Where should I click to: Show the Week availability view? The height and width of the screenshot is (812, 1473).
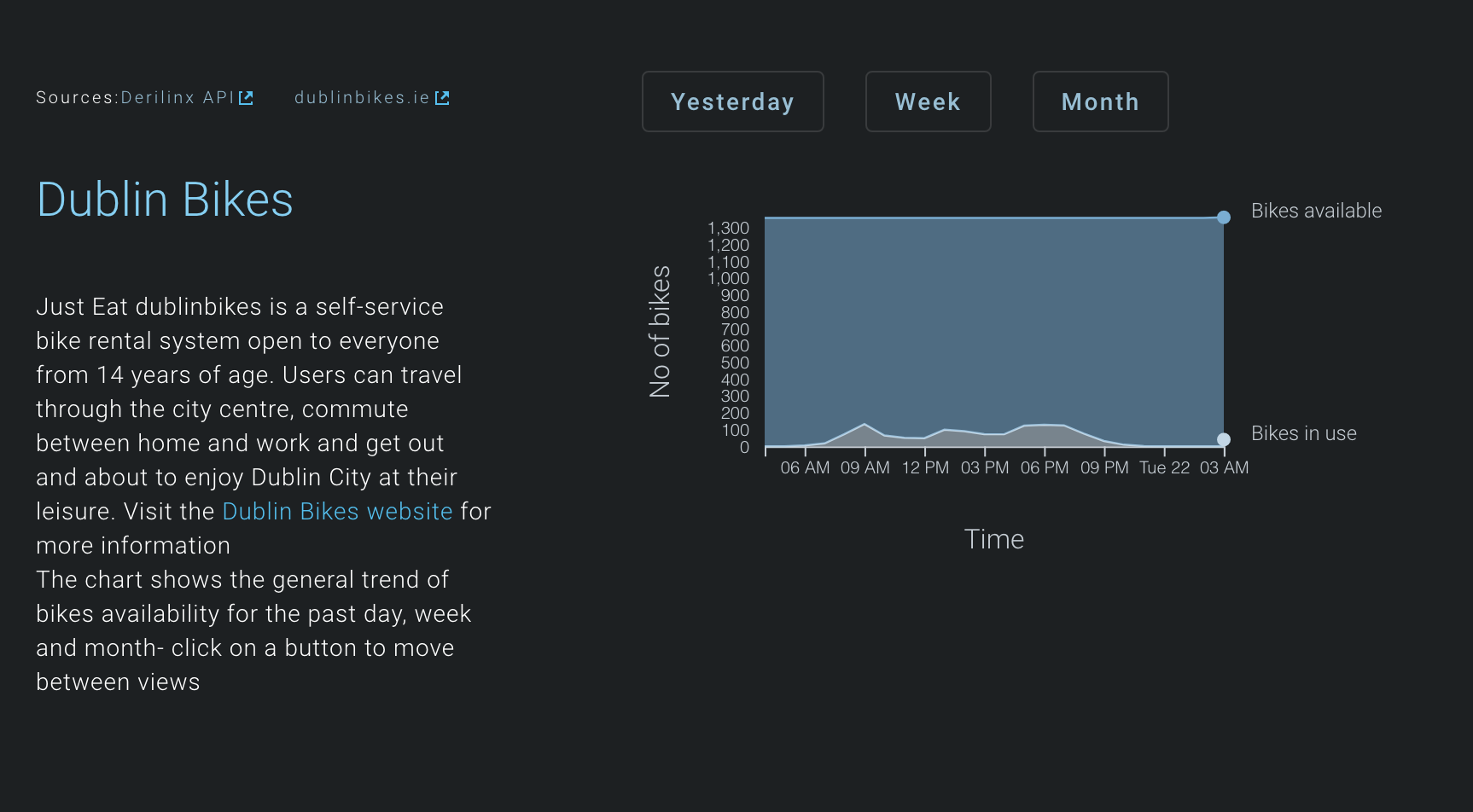point(928,101)
